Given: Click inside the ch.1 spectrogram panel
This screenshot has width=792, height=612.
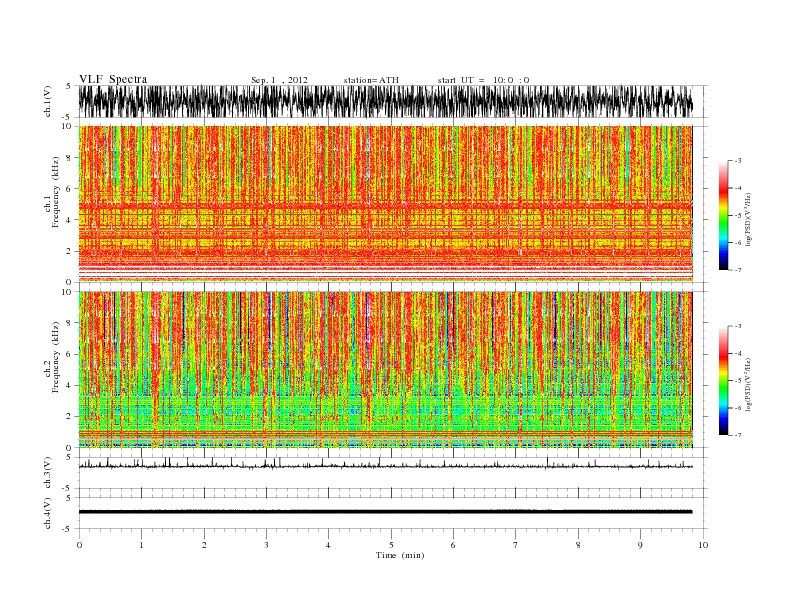Looking at the screenshot, I should pyautogui.click(x=385, y=204).
